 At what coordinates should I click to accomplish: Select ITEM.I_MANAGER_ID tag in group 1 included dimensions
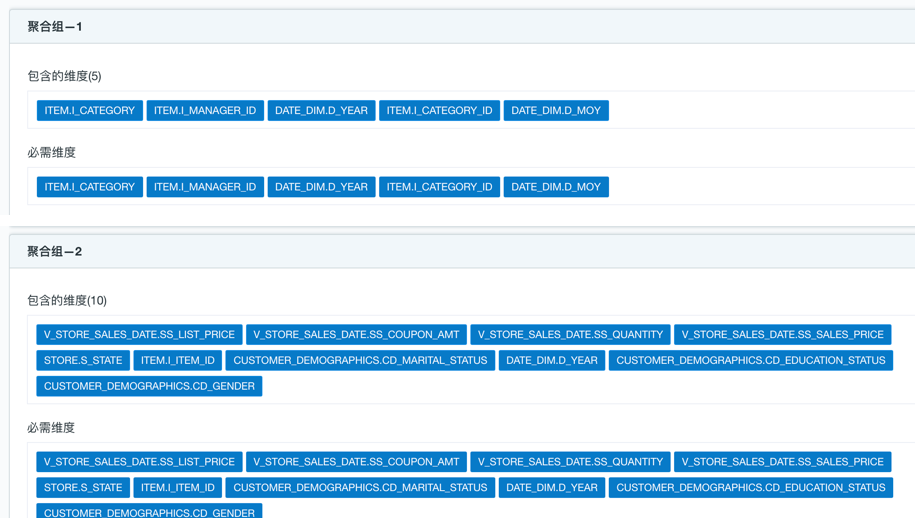point(205,110)
